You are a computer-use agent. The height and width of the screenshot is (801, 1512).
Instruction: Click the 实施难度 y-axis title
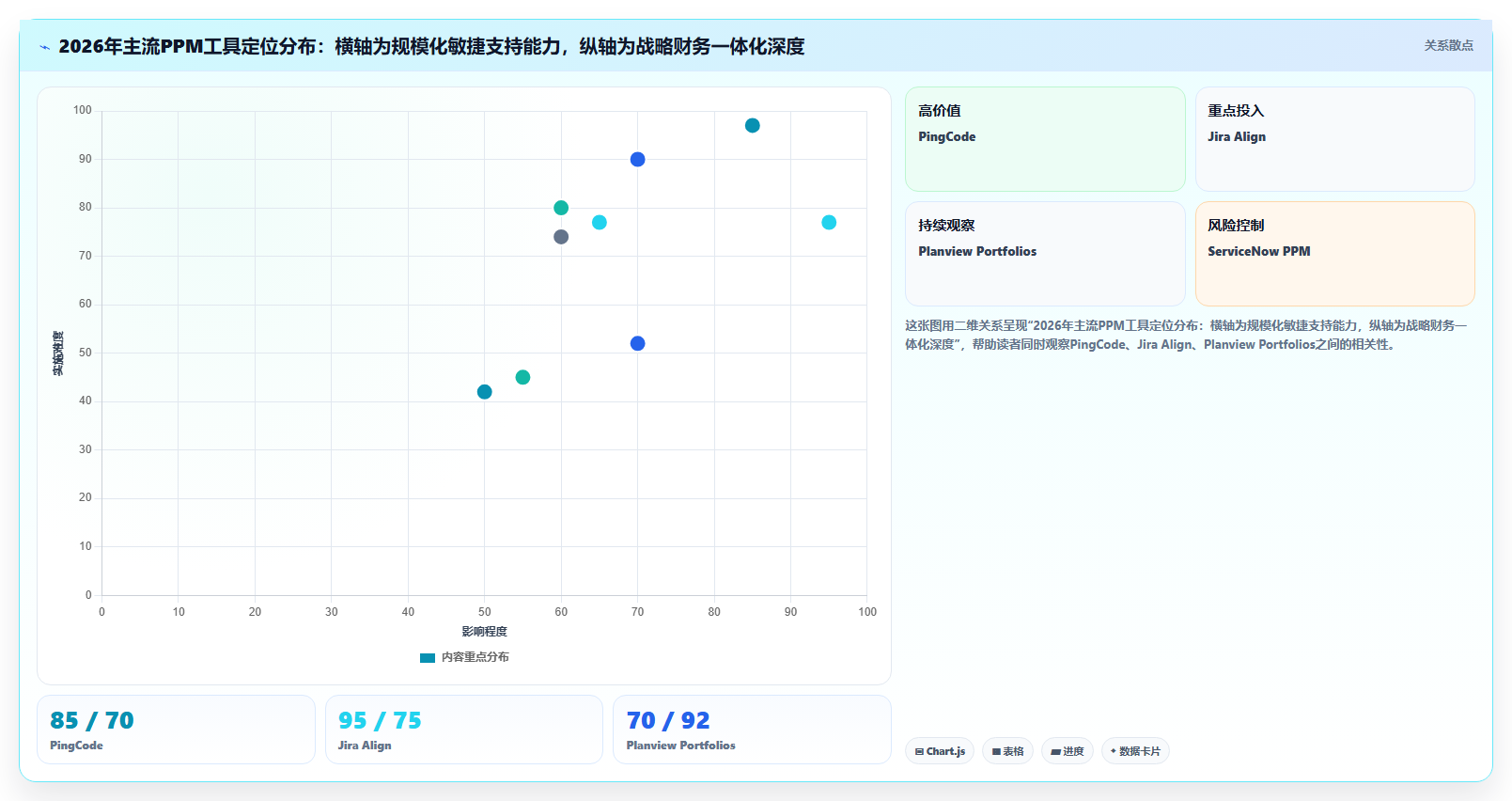tap(58, 353)
